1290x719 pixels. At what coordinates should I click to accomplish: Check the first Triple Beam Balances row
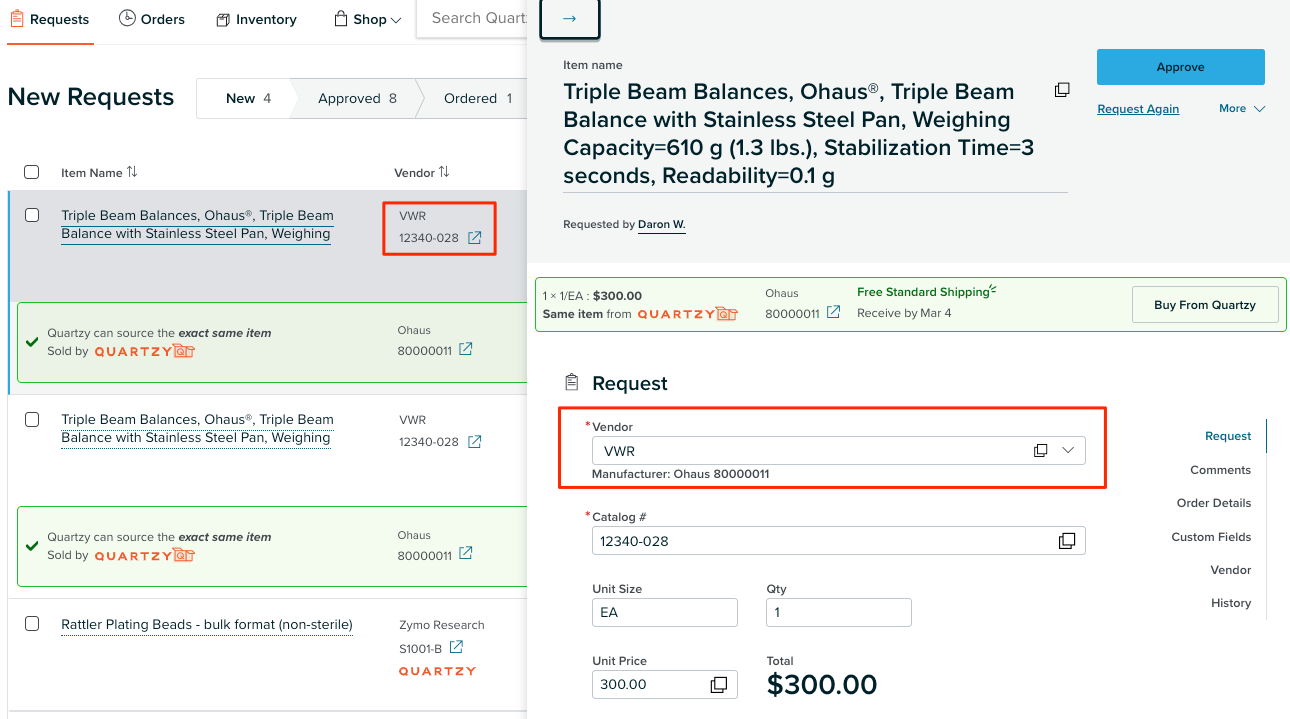32,215
